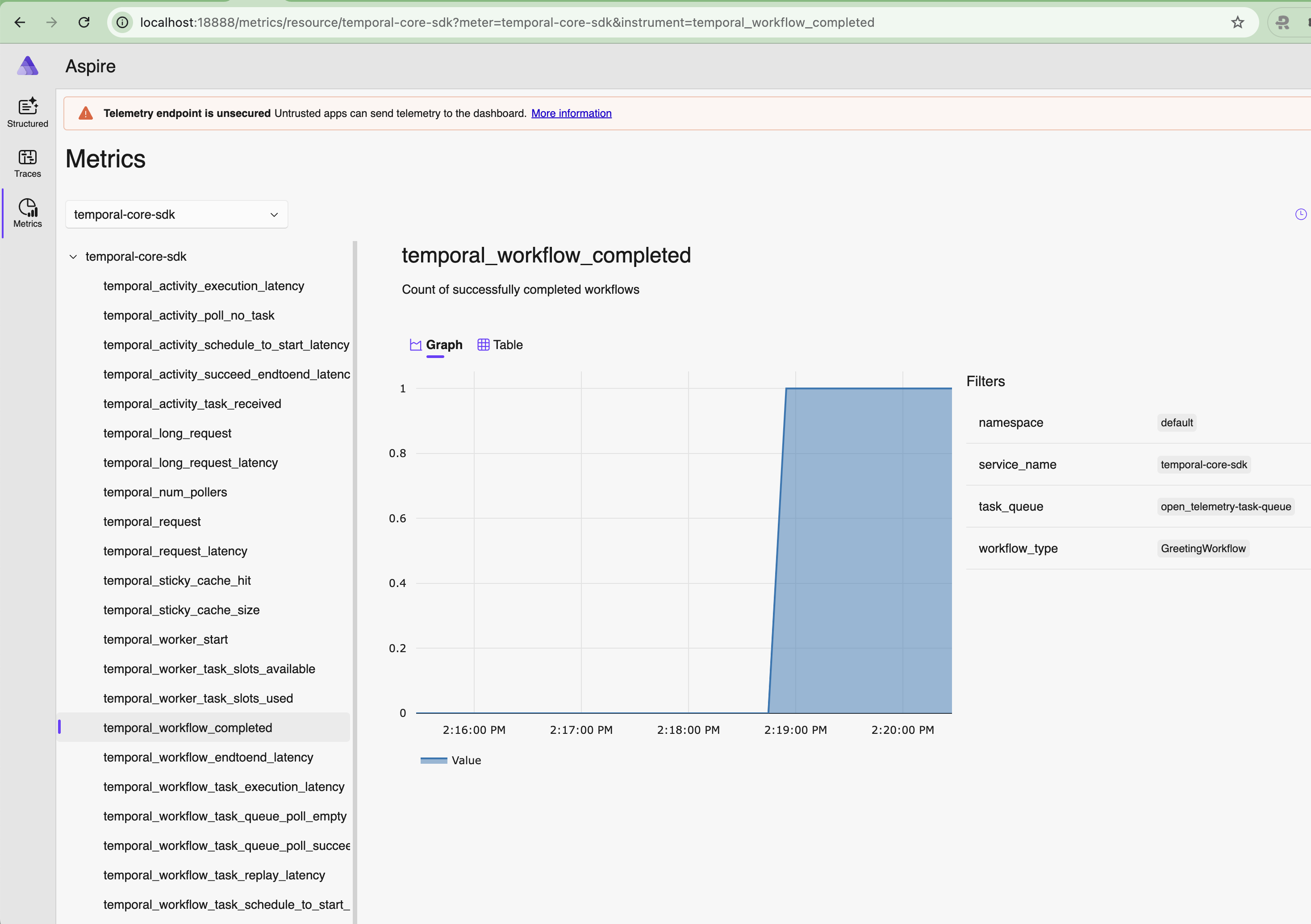Click the warning triangle icon in the banner
This screenshot has width=1311, height=924.
[85, 113]
